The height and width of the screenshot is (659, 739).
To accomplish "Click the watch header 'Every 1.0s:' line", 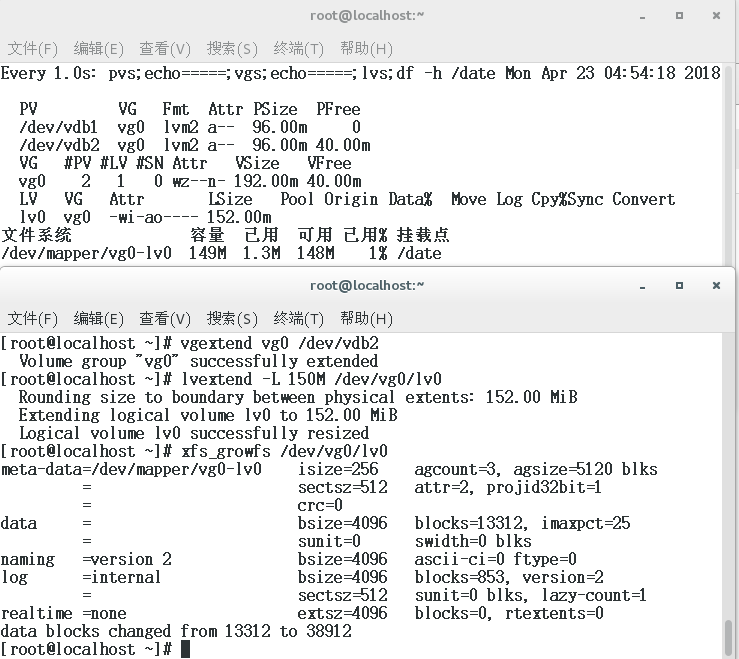I will (361, 73).
